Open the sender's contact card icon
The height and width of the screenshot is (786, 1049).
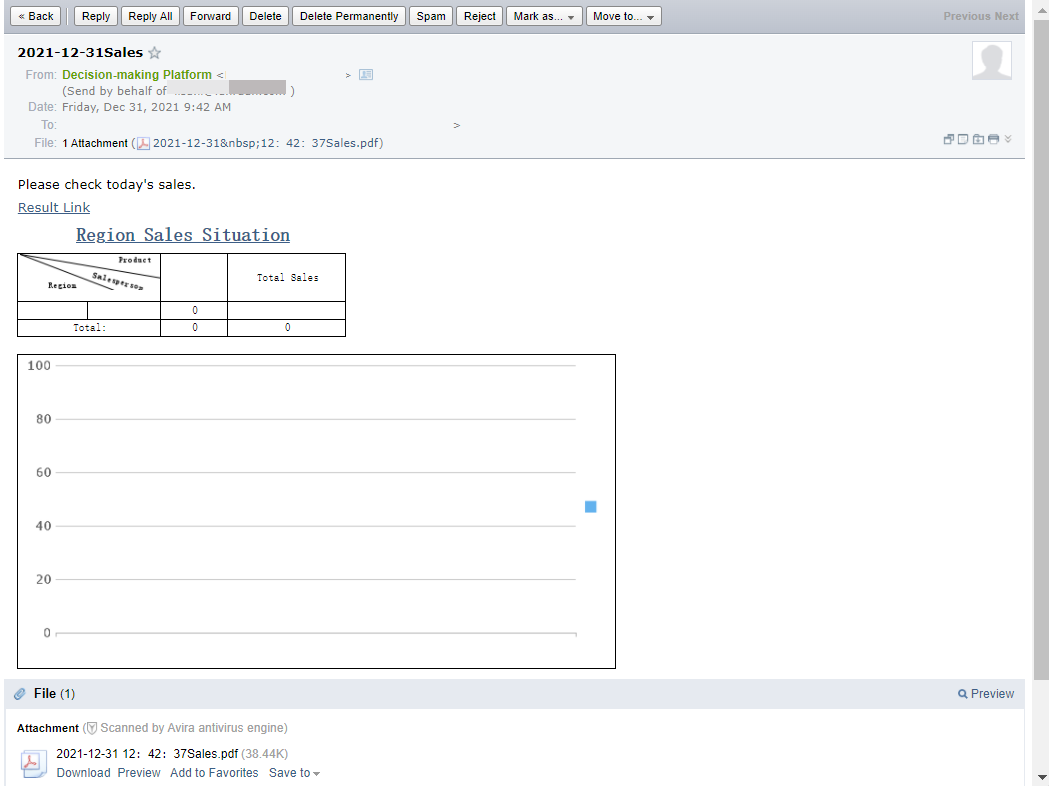pyautogui.click(x=366, y=74)
